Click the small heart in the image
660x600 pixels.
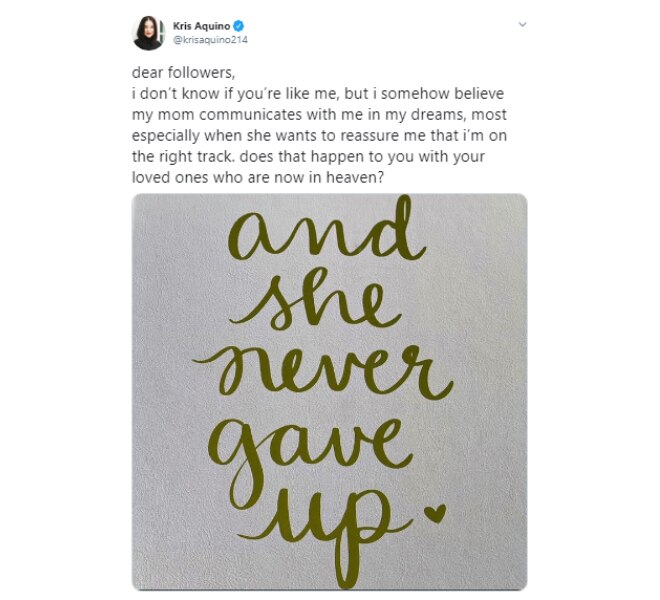click(435, 514)
